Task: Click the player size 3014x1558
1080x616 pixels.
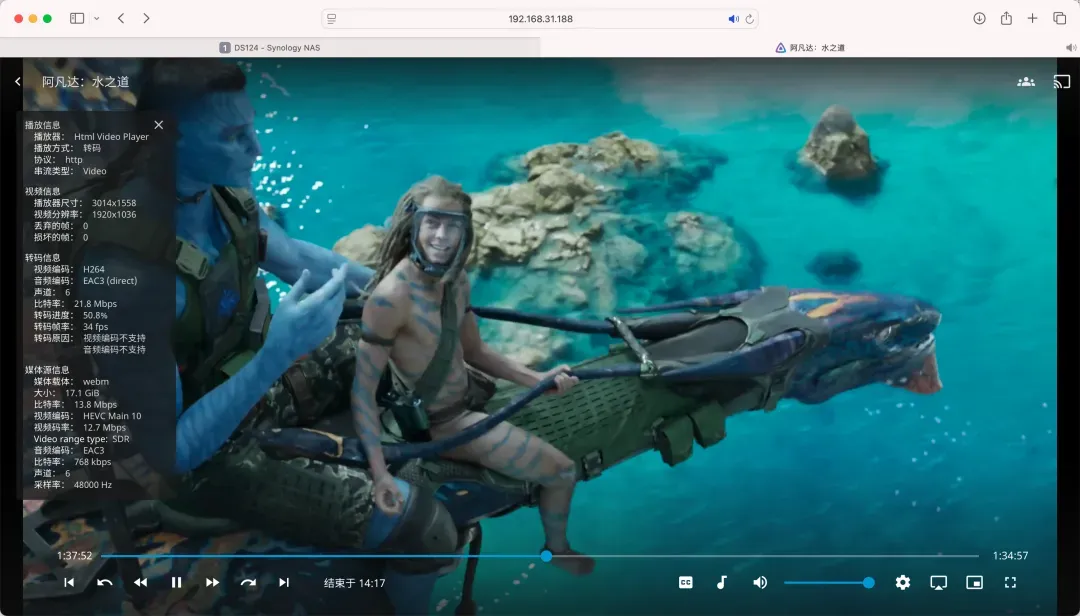Action: pyautogui.click(x=114, y=203)
